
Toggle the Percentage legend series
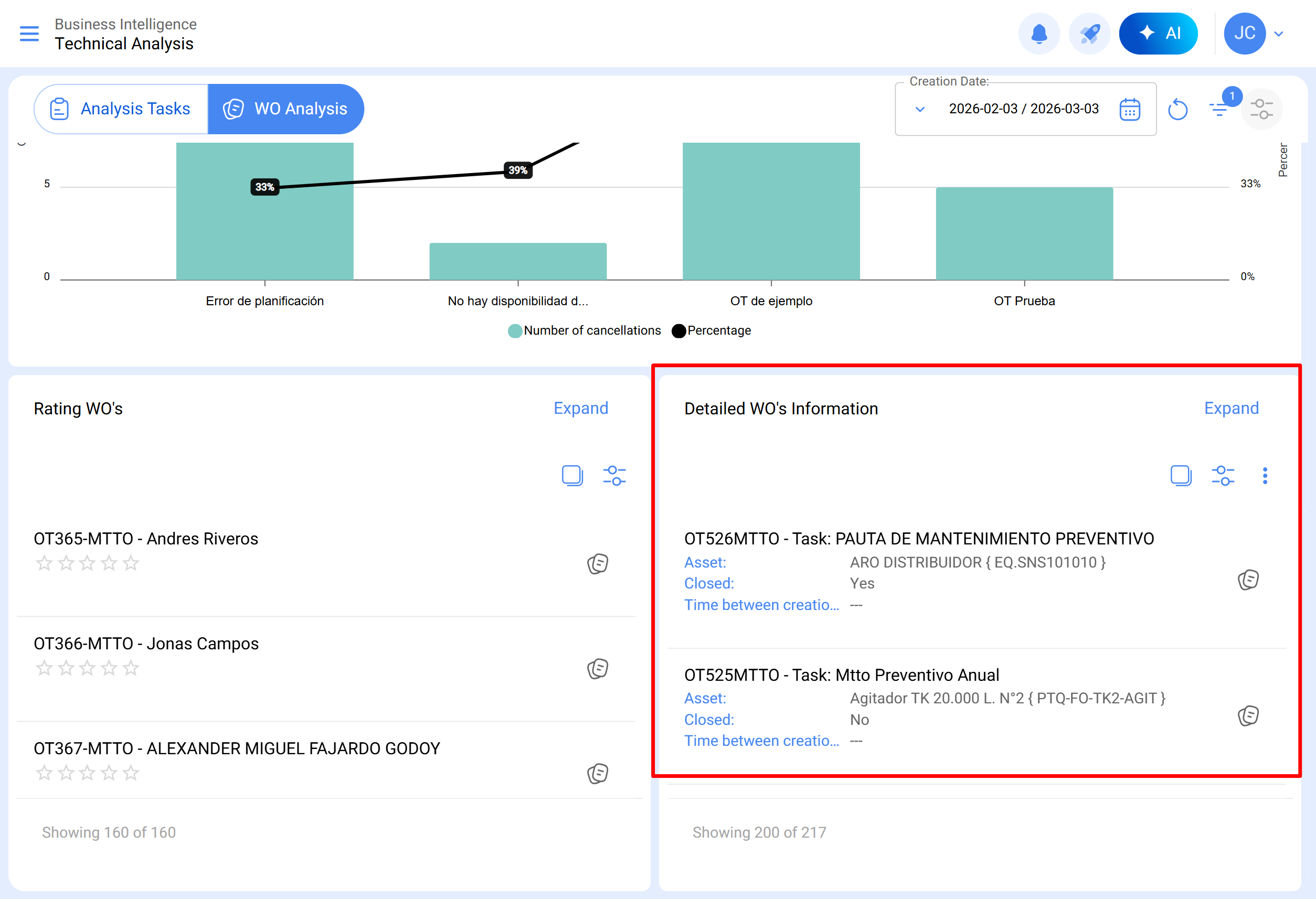click(x=711, y=330)
